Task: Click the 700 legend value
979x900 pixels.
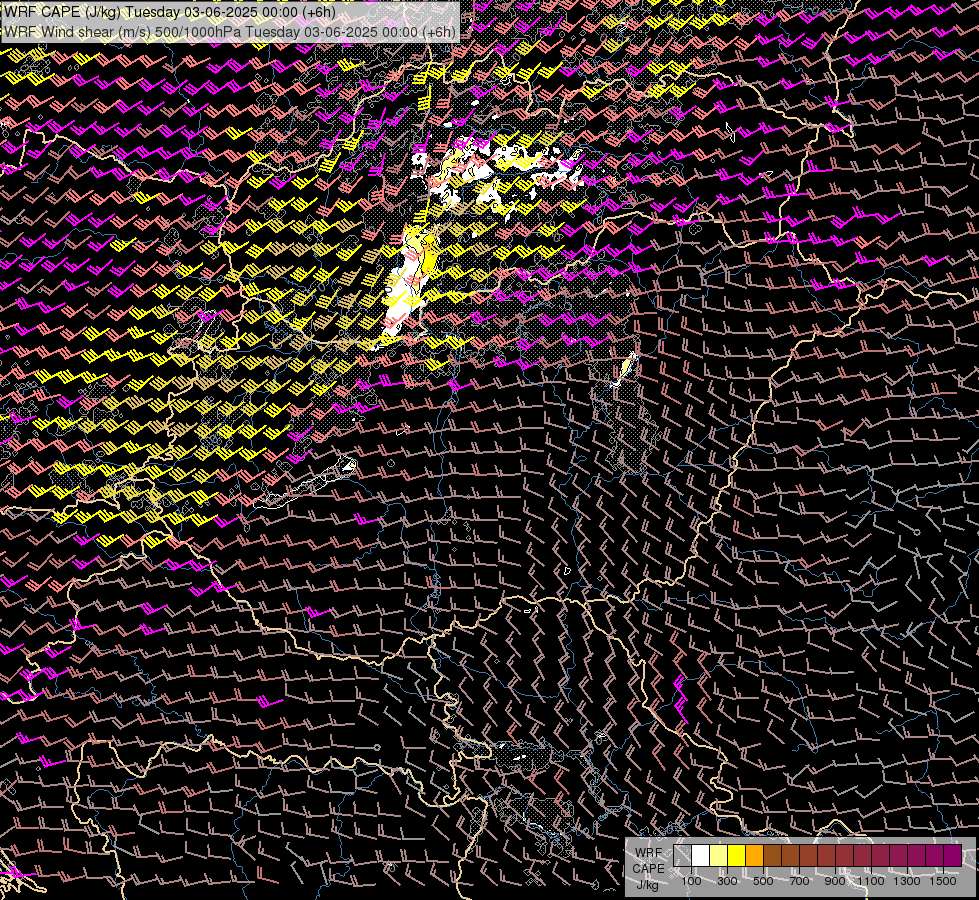Action: coord(799,881)
